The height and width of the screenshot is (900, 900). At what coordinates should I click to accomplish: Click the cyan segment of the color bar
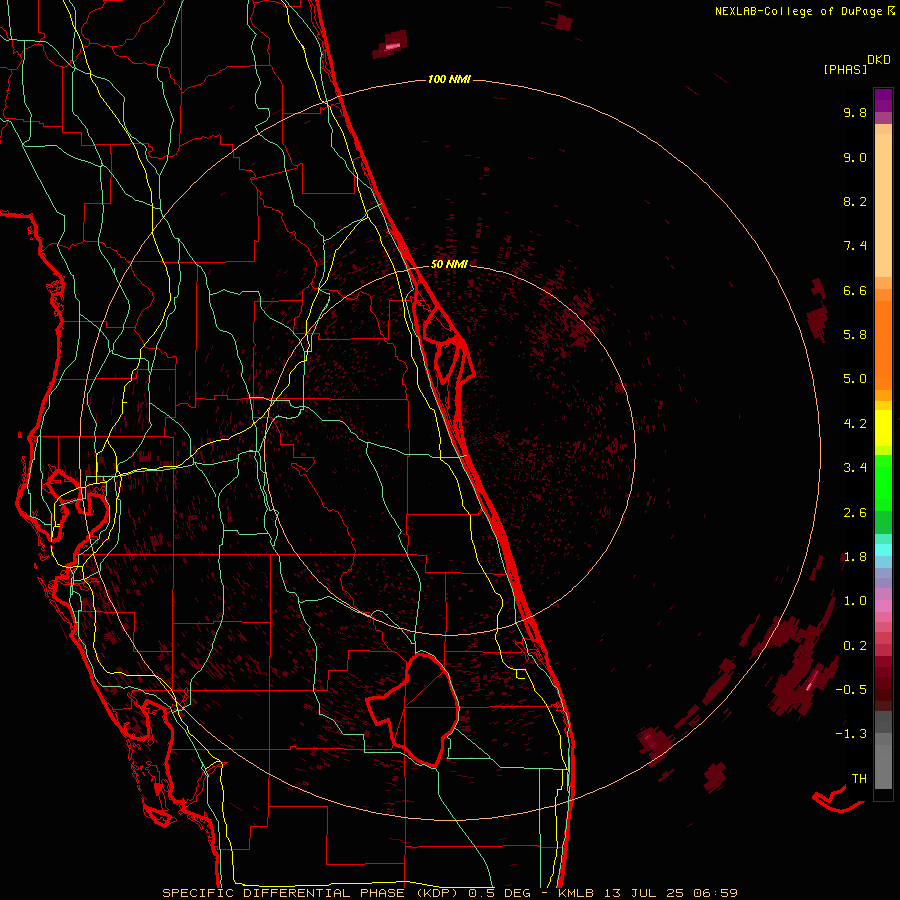pos(883,550)
